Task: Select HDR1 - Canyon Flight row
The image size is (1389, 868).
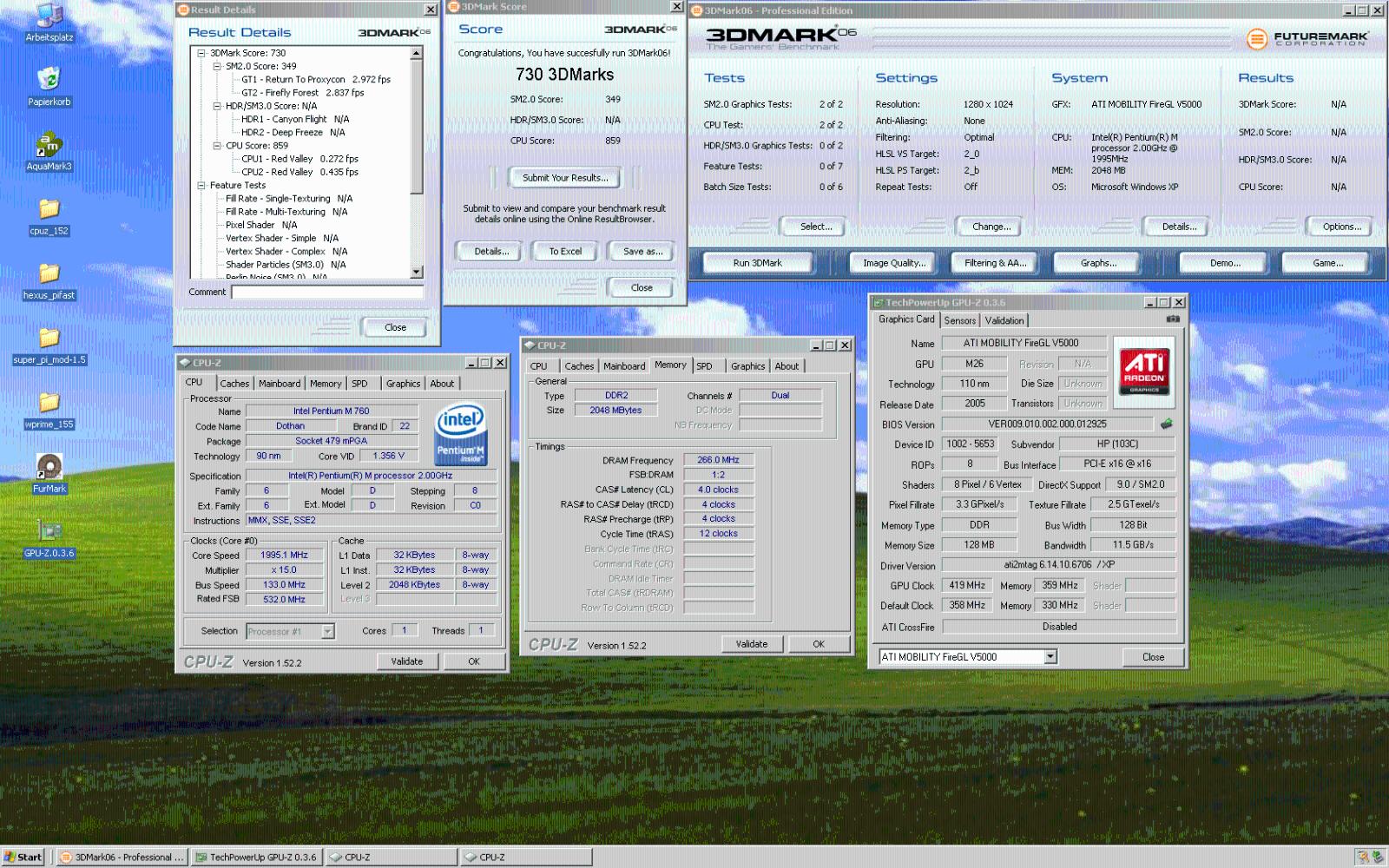Action: coord(295,119)
